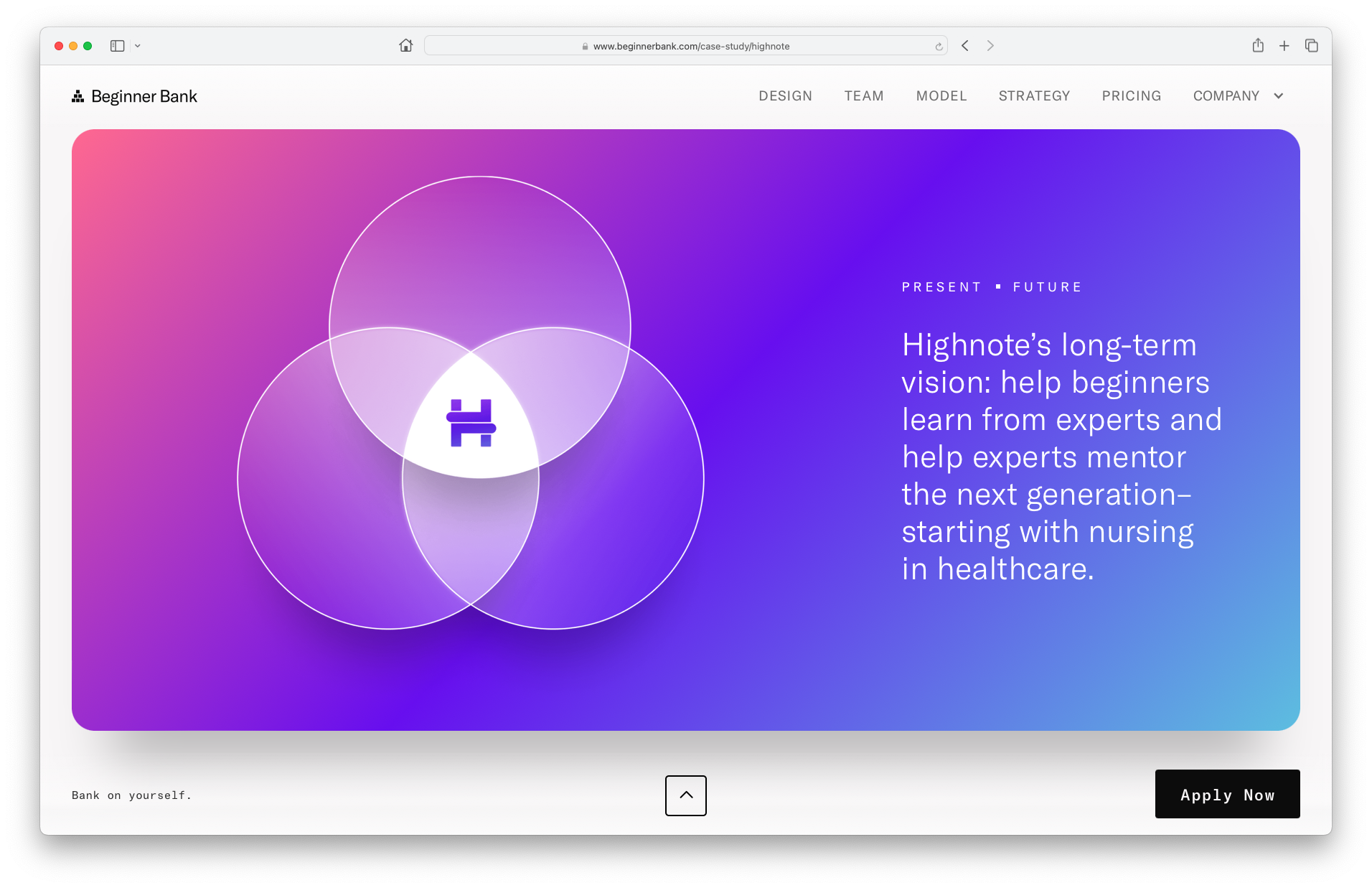The image size is (1372, 888).
Task: Reload the page with the refresh icon
Action: pyautogui.click(x=939, y=47)
